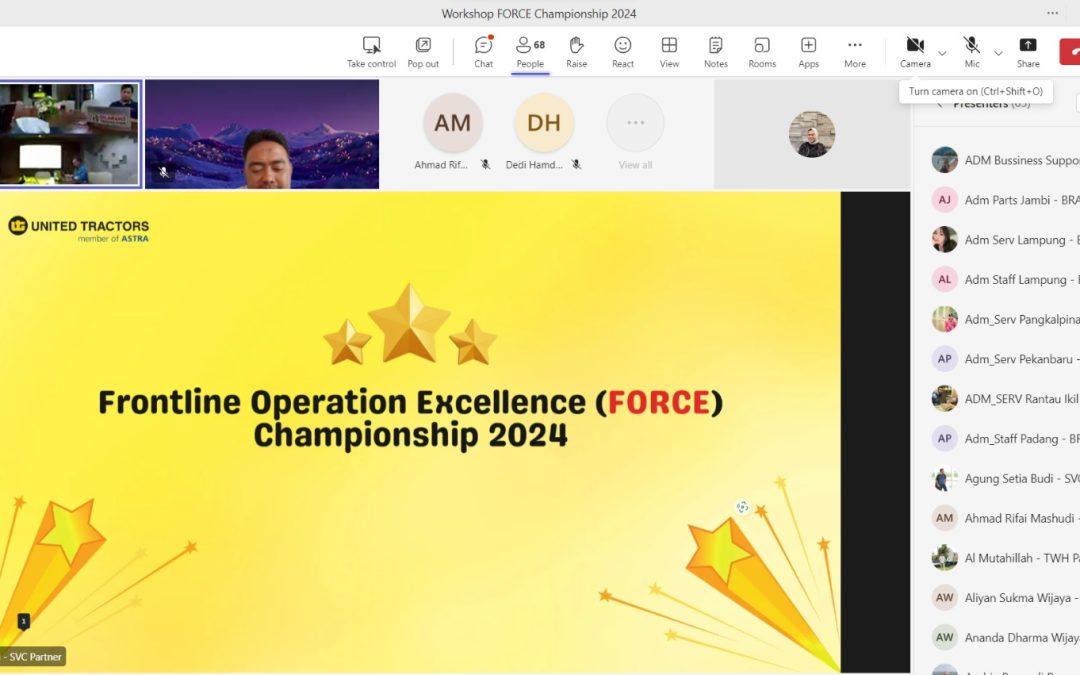Open the View layout options

(669, 52)
